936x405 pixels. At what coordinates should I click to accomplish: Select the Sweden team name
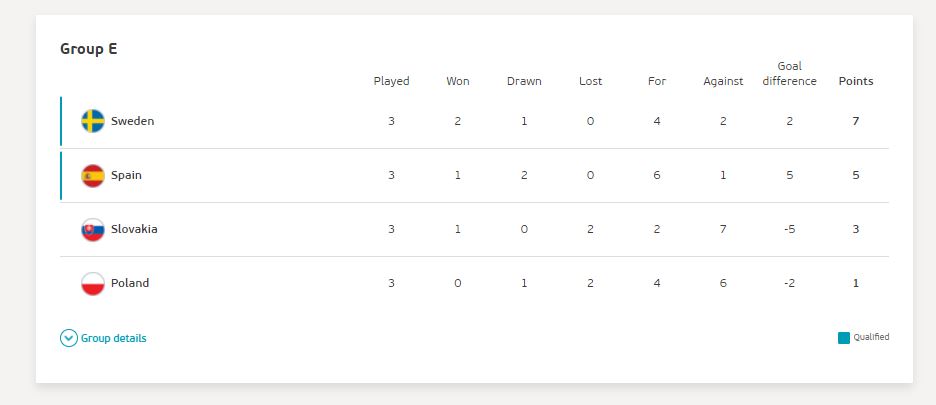[x=133, y=121]
